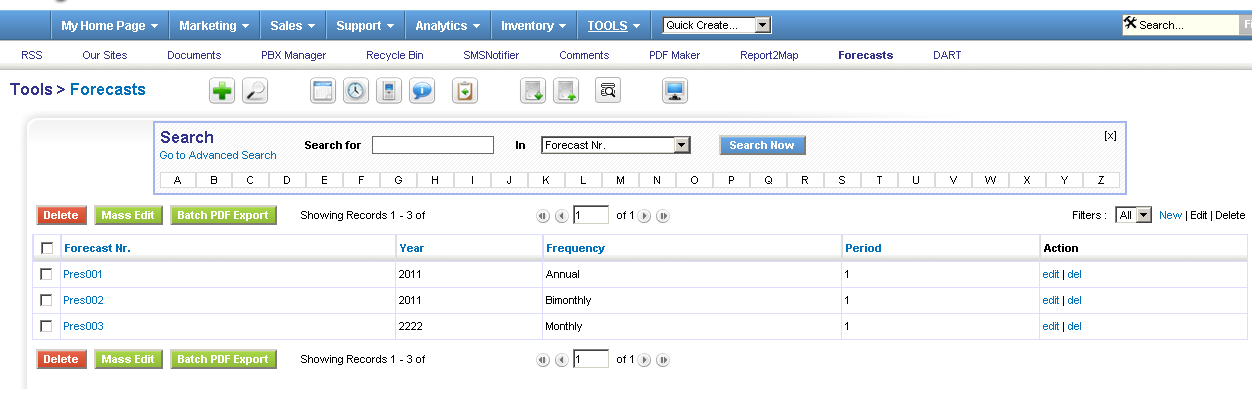Check the box for Pres001 row
Screen dimensions: 1252x410
pyautogui.click(x=46, y=274)
